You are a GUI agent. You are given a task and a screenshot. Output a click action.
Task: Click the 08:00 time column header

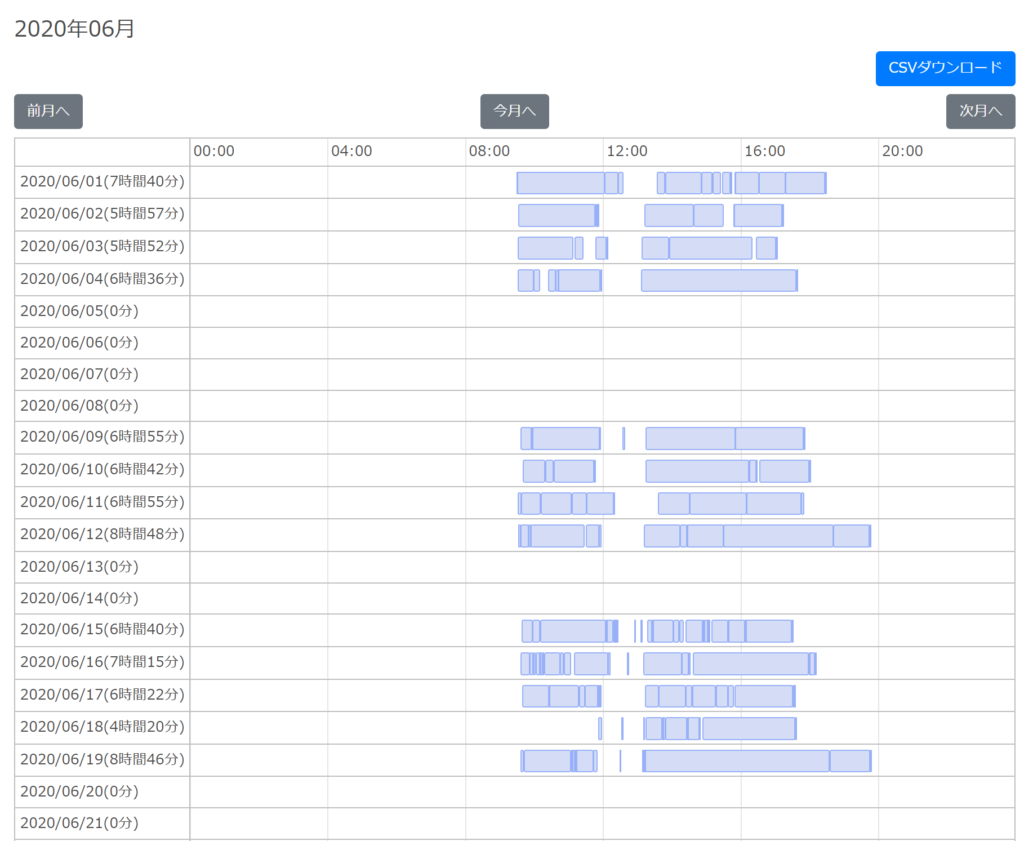[489, 151]
